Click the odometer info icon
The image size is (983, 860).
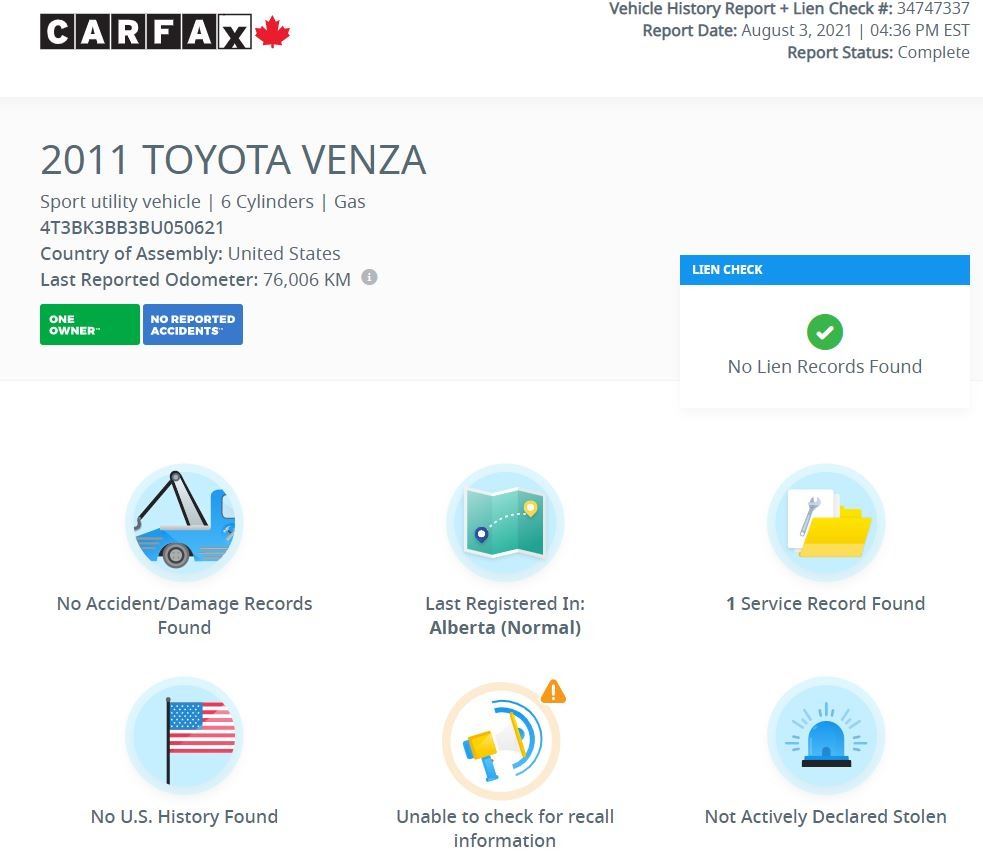(x=369, y=278)
